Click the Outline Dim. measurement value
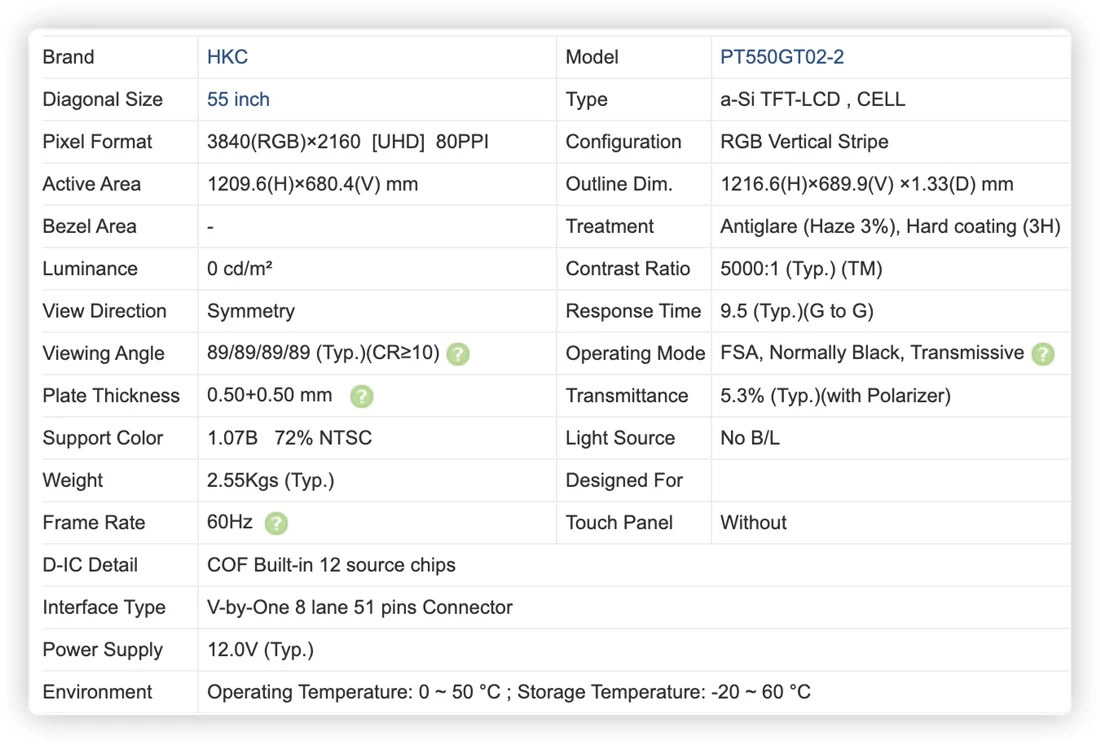This screenshot has width=1100, height=744. [866, 184]
